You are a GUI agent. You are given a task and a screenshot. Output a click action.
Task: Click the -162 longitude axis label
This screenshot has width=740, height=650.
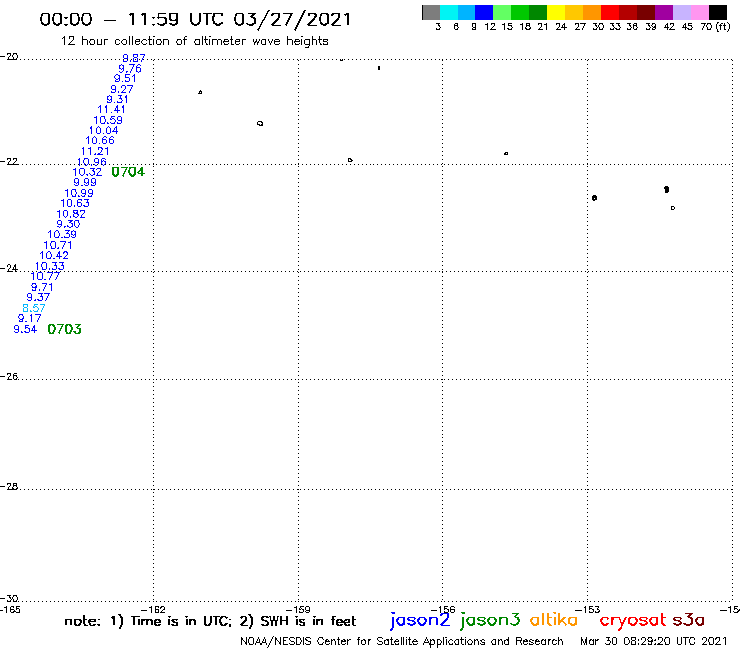point(154,609)
